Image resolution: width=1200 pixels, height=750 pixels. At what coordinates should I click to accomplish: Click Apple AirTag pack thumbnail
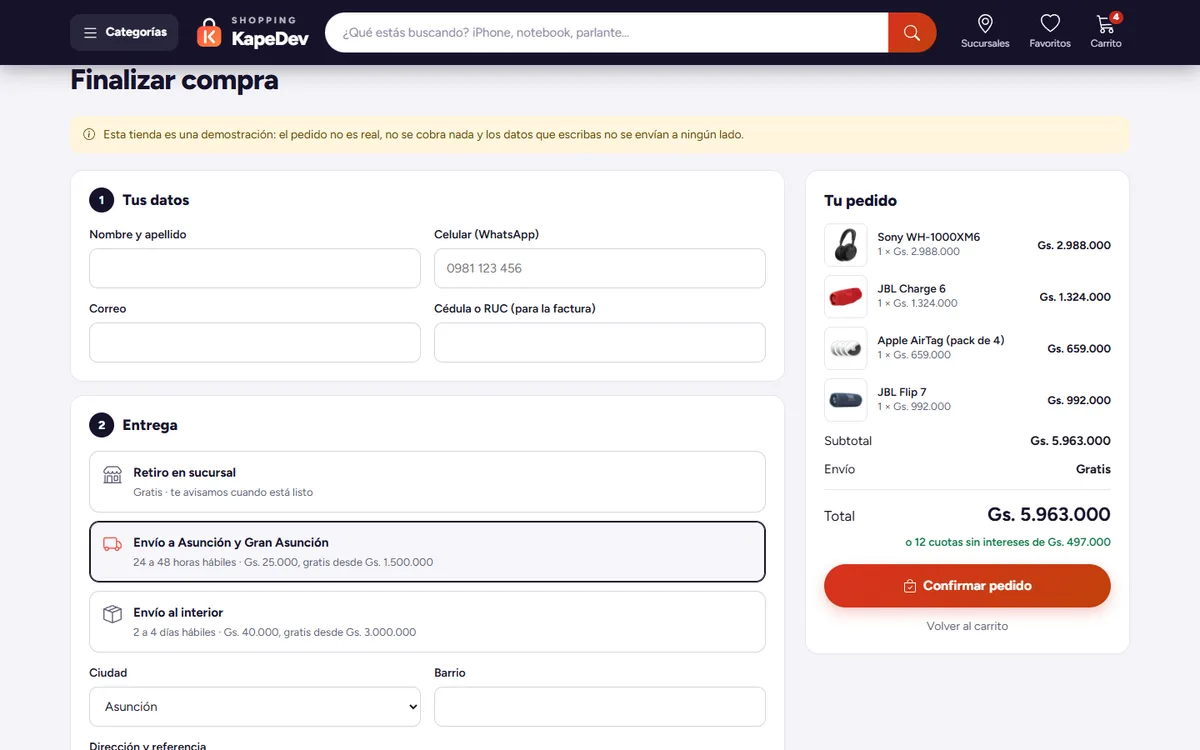[846, 349]
